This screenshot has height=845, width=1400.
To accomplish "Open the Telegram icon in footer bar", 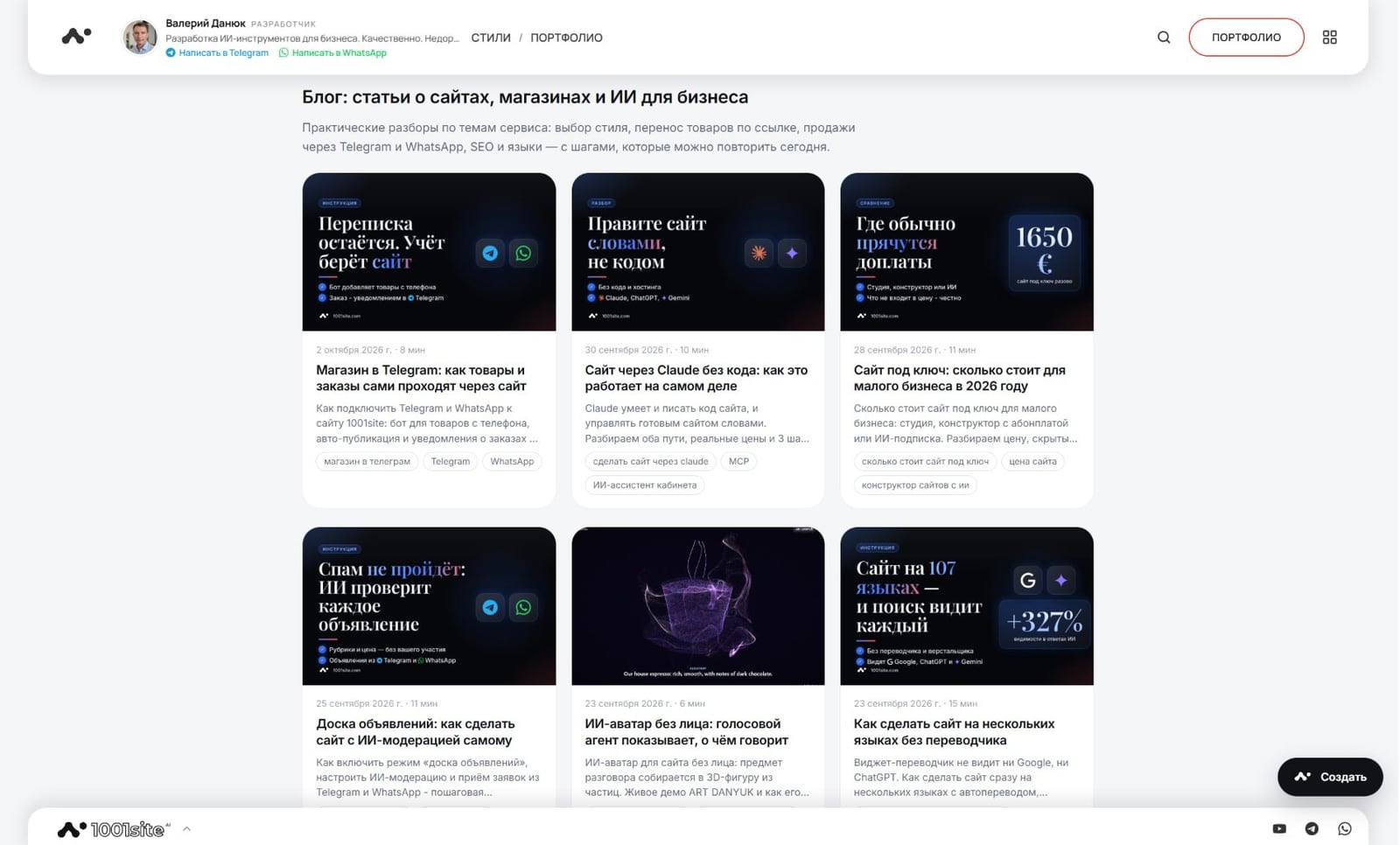I will coord(1312,828).
